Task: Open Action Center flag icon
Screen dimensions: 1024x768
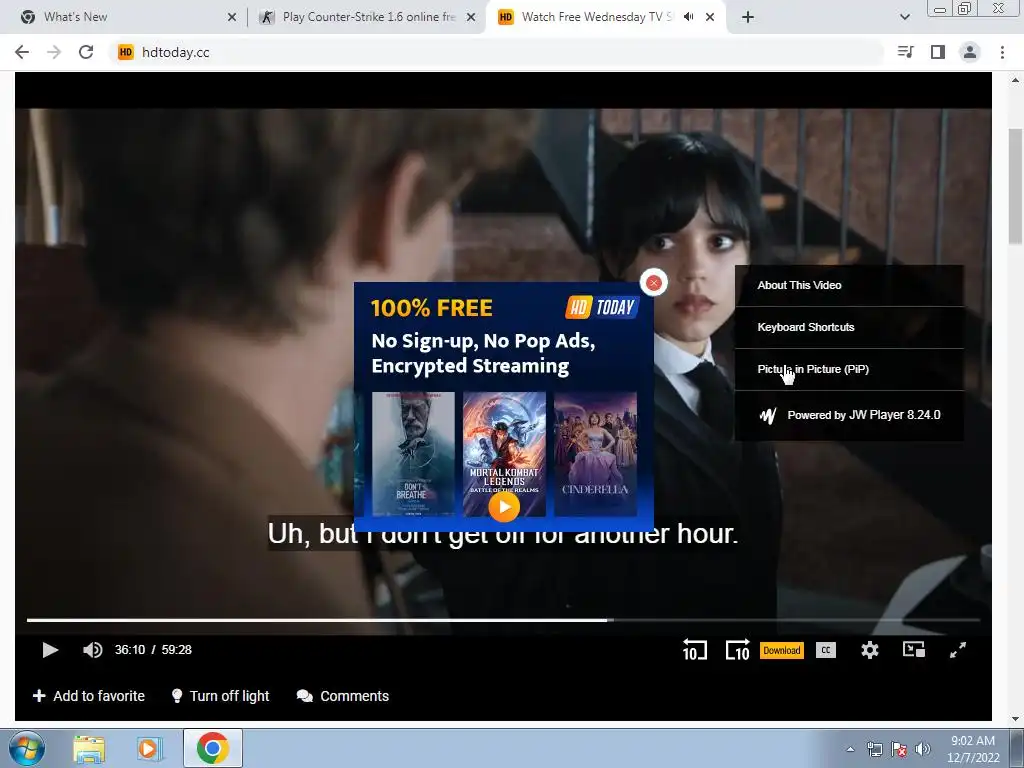Action: click(x=899, y=749)
